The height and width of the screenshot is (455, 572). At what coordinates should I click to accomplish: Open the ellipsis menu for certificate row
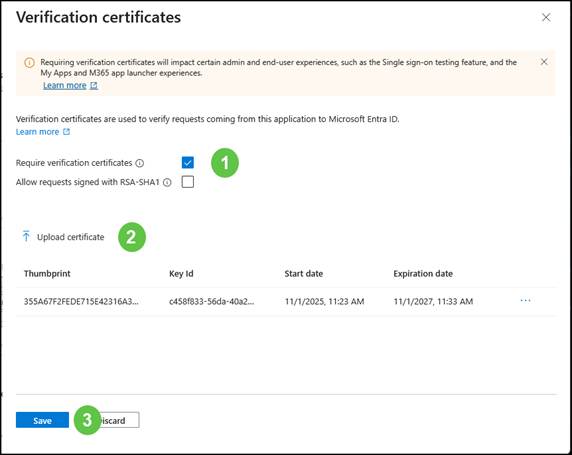[x=525, y=301]
